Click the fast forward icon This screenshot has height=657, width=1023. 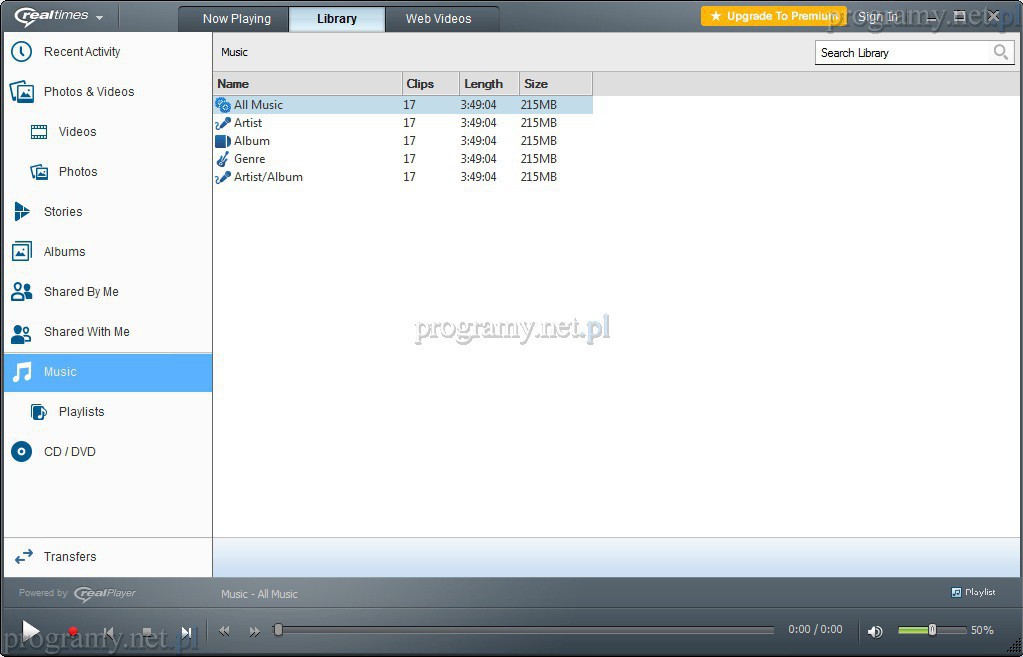(254, 631)
